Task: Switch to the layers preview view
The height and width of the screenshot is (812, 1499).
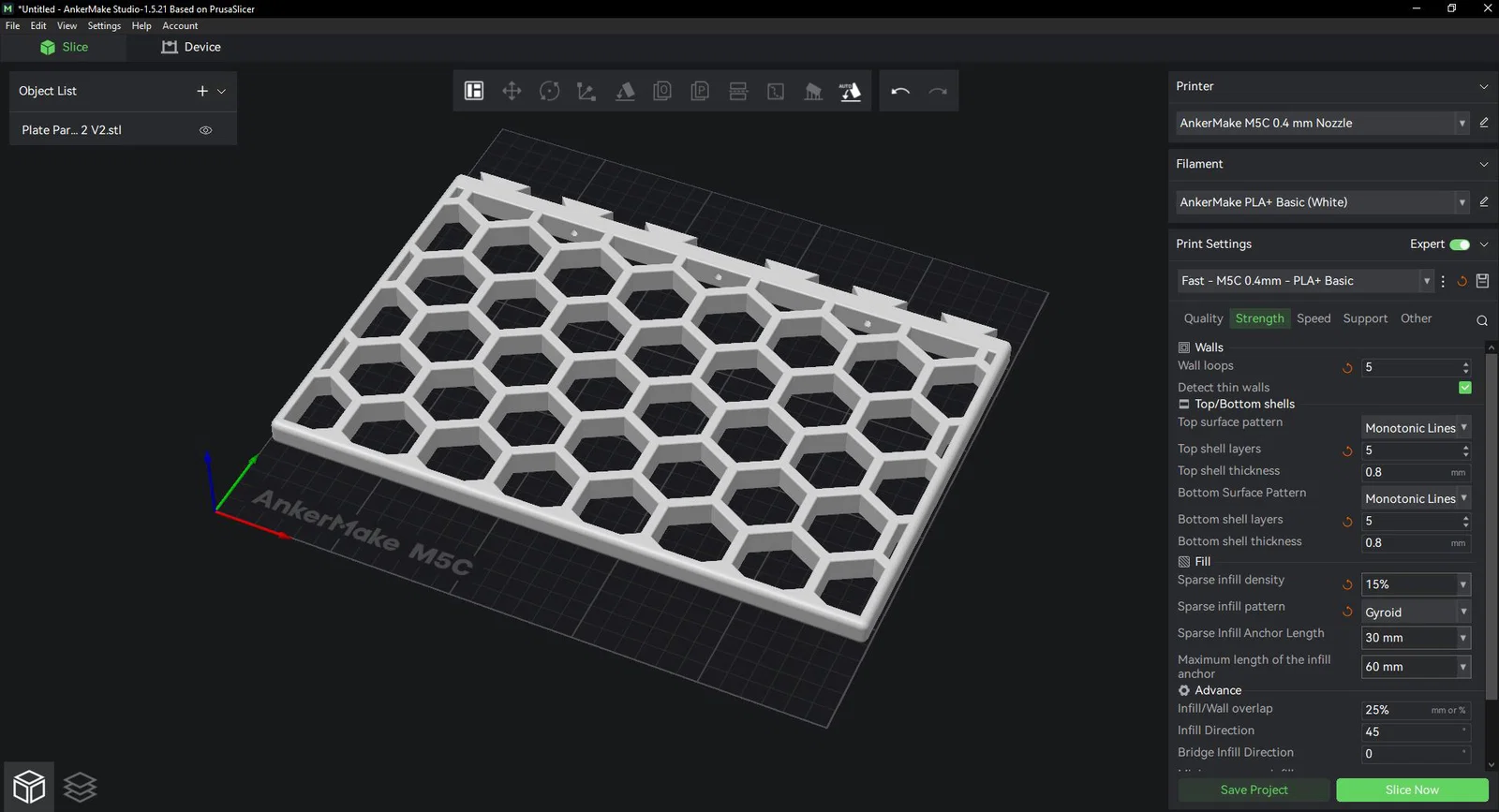Action: coord(81,787)
